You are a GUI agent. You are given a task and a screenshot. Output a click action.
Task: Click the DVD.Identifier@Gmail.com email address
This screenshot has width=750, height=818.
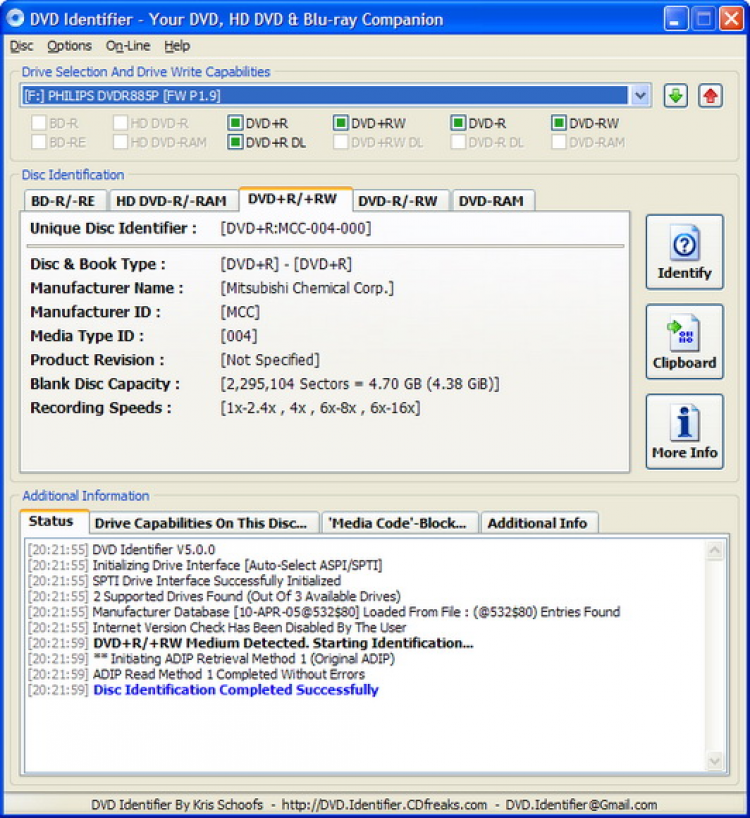coord(581,804)
